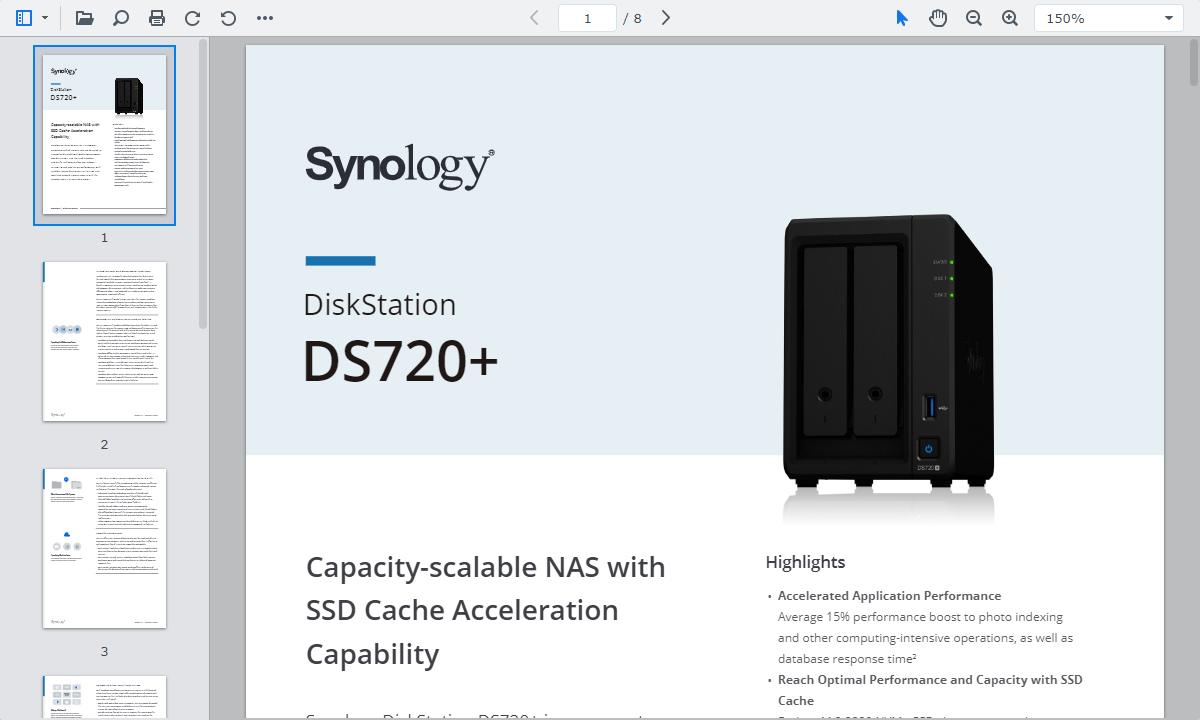This screenshot has height=720, width=1200.
Task: Toggle the thumbnails sidebar
Action: pos(22,17)
